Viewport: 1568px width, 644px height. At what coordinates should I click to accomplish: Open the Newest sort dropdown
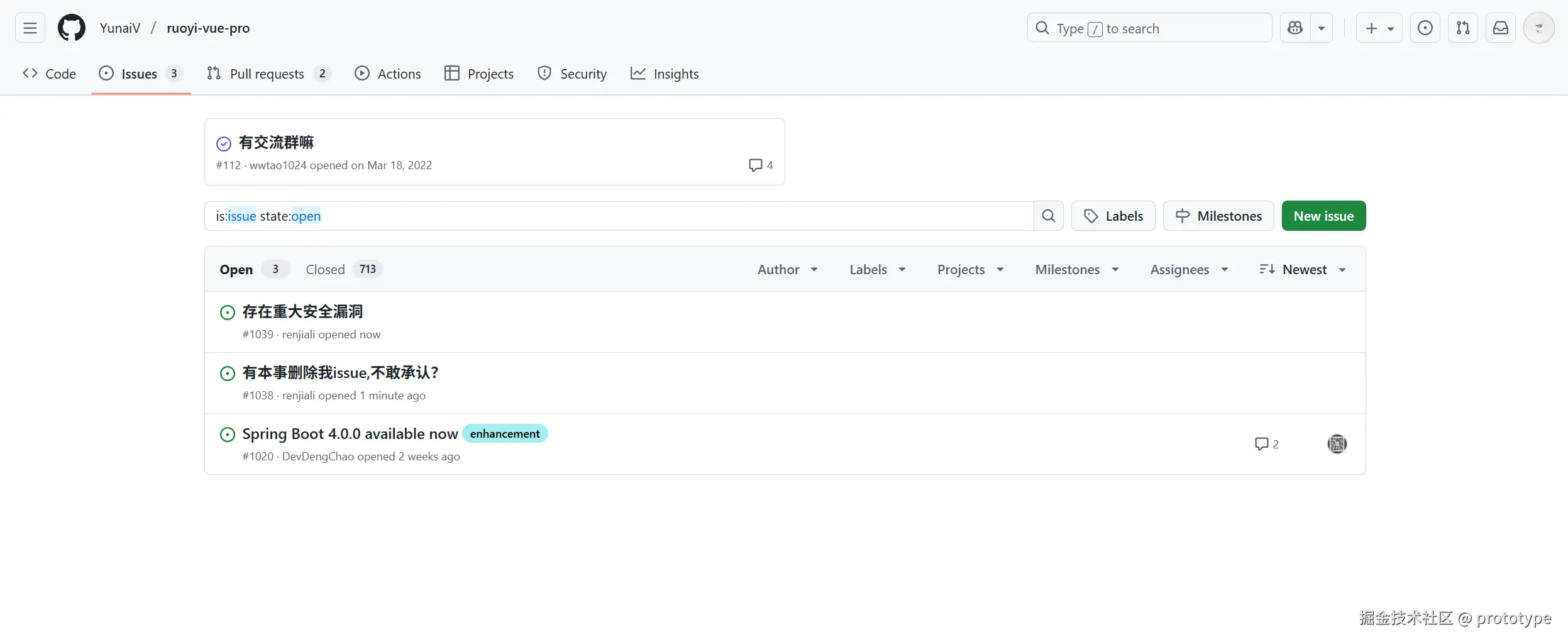pyautogui.click(x=1303, y=270)
